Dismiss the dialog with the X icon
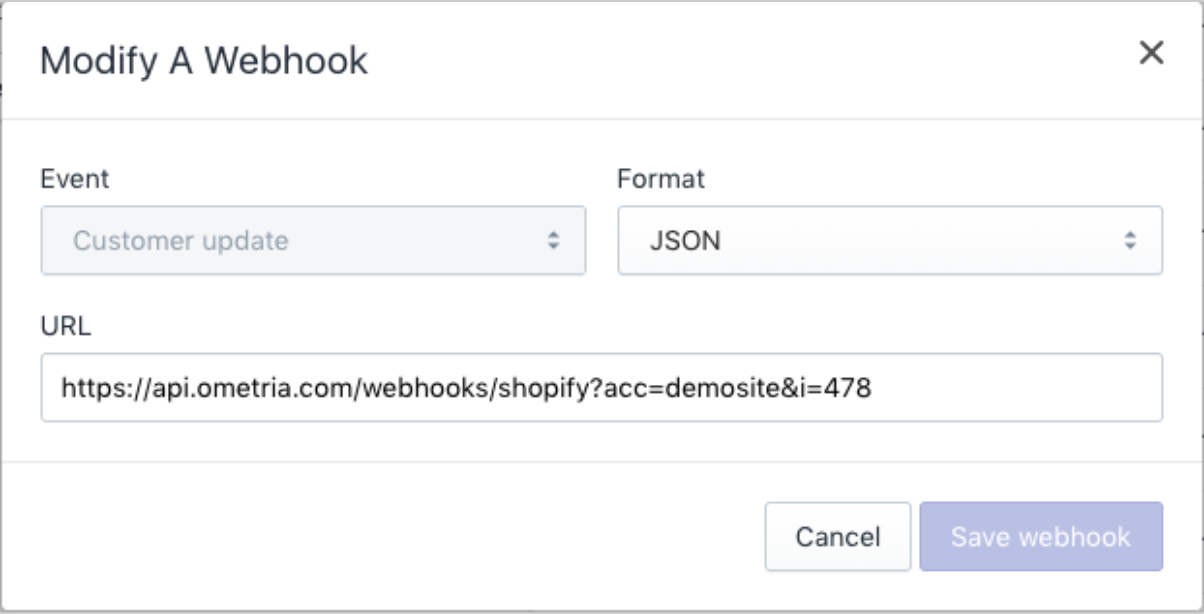This screenshot has width=1204, height=614. pos(1151,53)
